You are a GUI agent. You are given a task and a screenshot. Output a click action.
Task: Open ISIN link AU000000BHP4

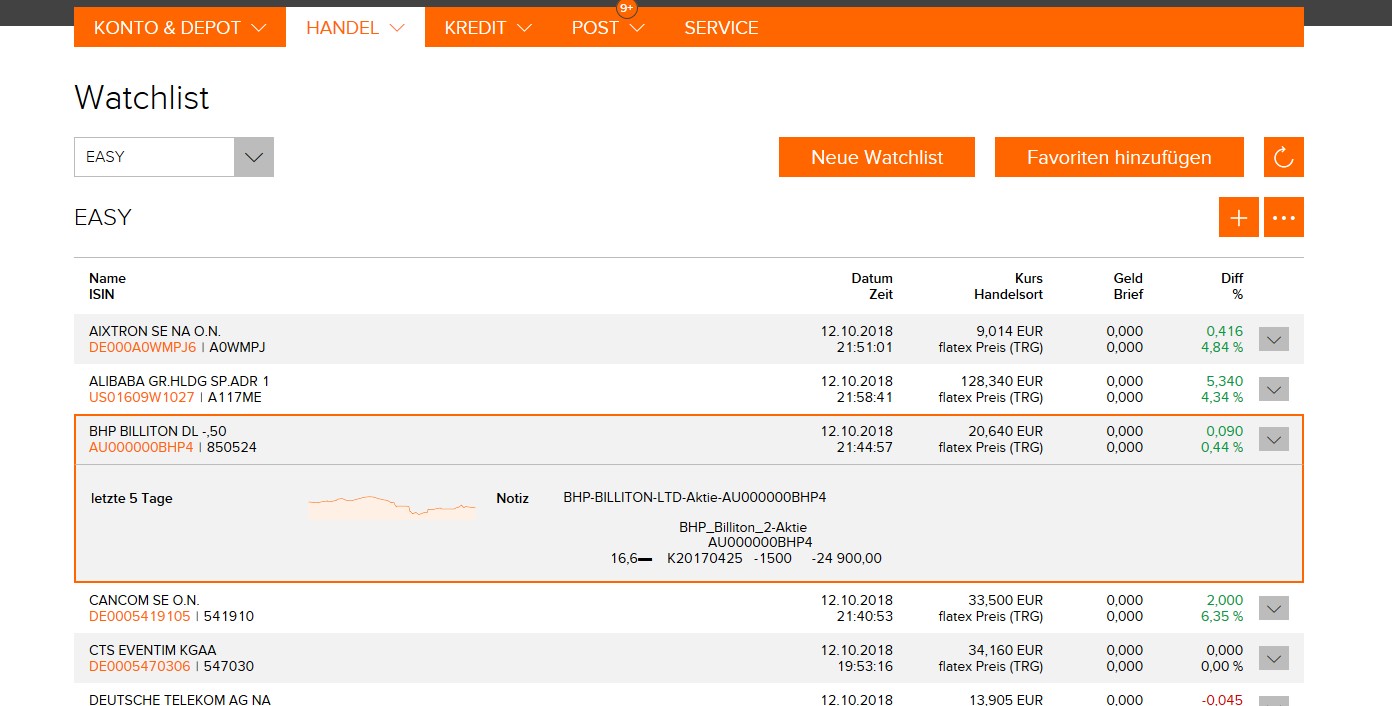(x=141, y=447)
